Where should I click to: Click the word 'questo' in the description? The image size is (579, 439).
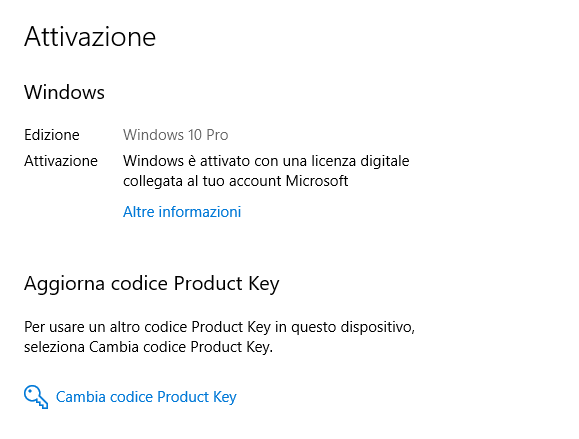tap(314, 327)
